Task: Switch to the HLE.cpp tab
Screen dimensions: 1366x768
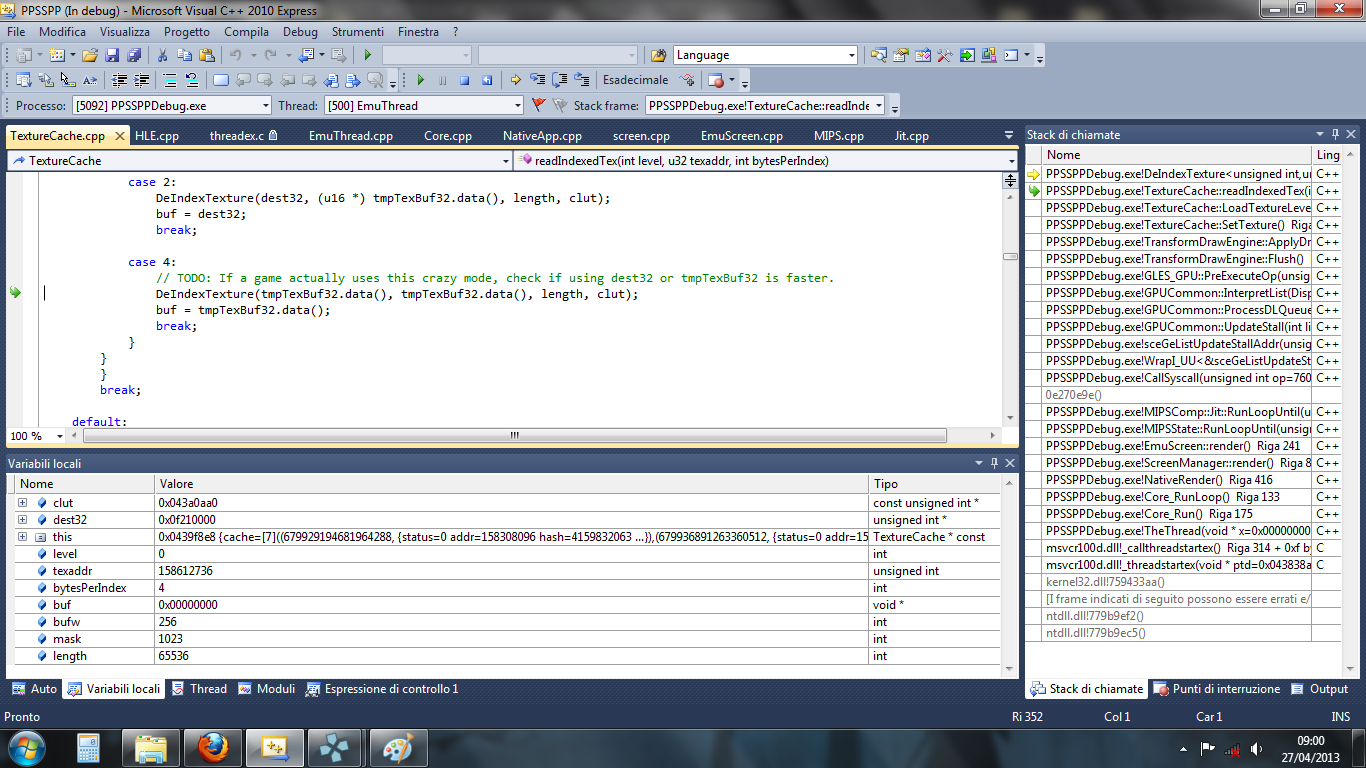Action: click(157, 136)
